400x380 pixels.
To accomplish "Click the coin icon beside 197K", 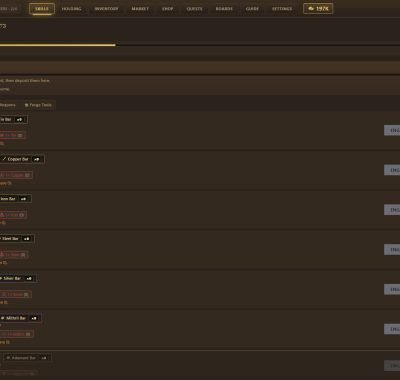I will (x=311, y=9).
